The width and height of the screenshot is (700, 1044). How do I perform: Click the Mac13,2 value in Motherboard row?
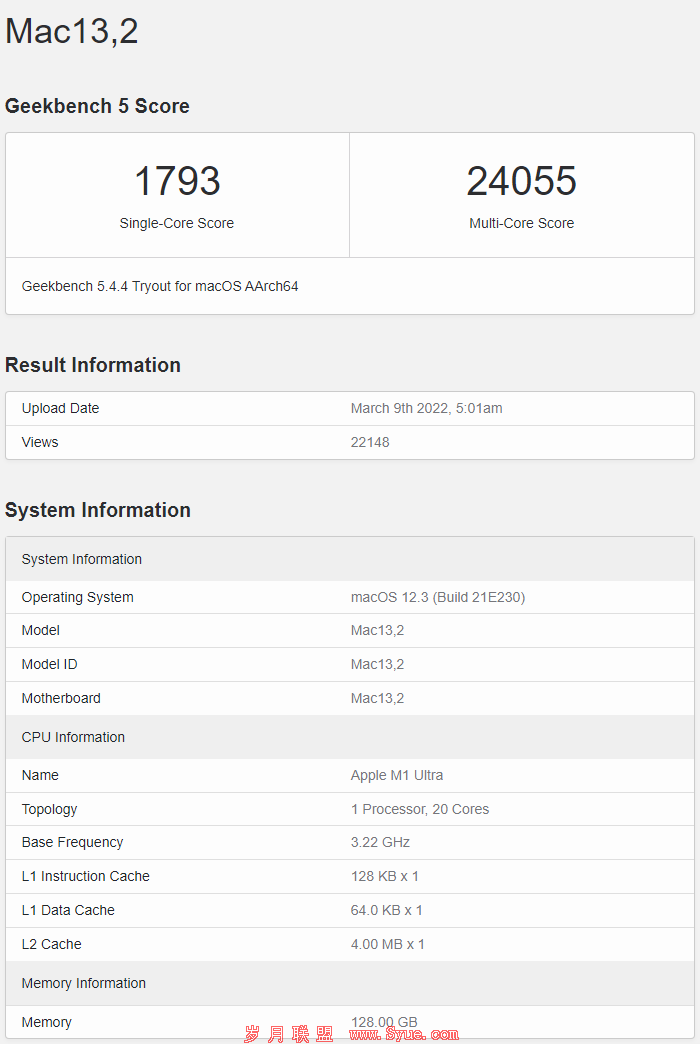[377, 698]
